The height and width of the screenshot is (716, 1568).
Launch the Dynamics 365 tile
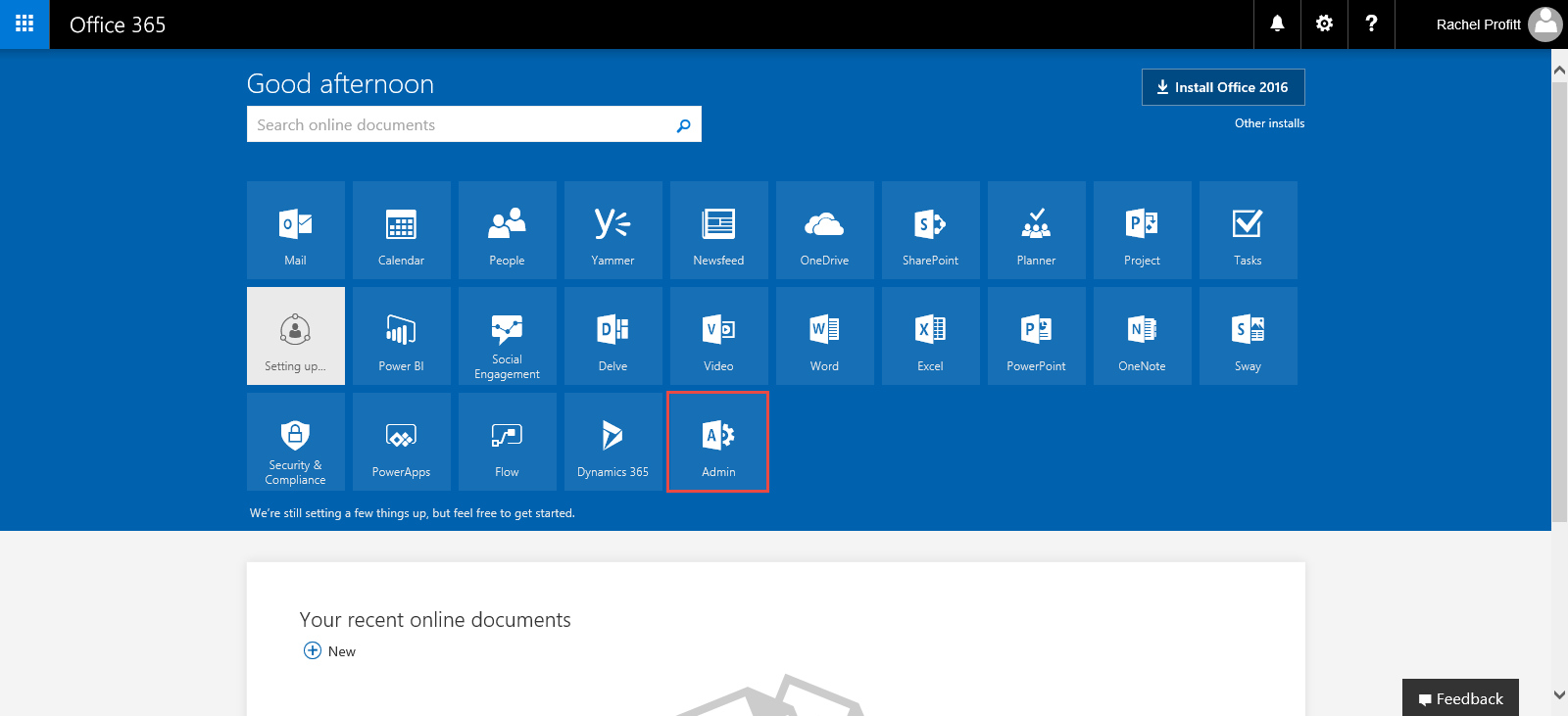(613, 442)
